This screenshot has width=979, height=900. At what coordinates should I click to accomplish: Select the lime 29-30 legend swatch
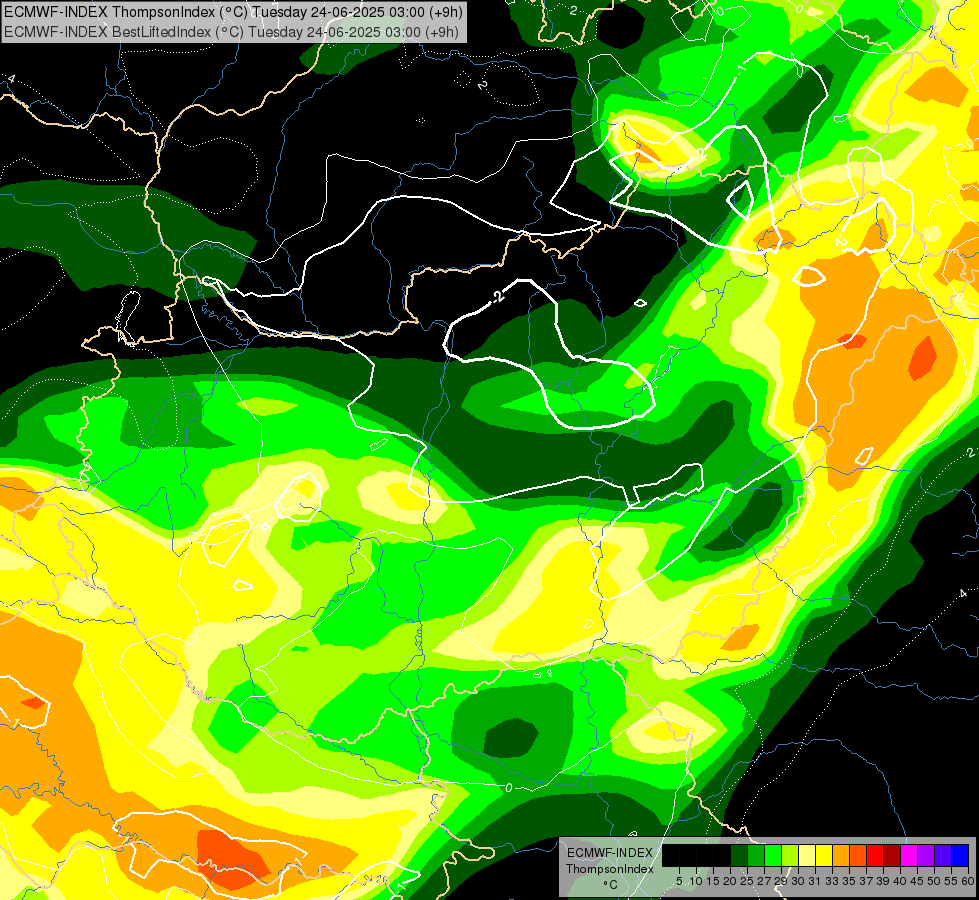click(790, 855)
